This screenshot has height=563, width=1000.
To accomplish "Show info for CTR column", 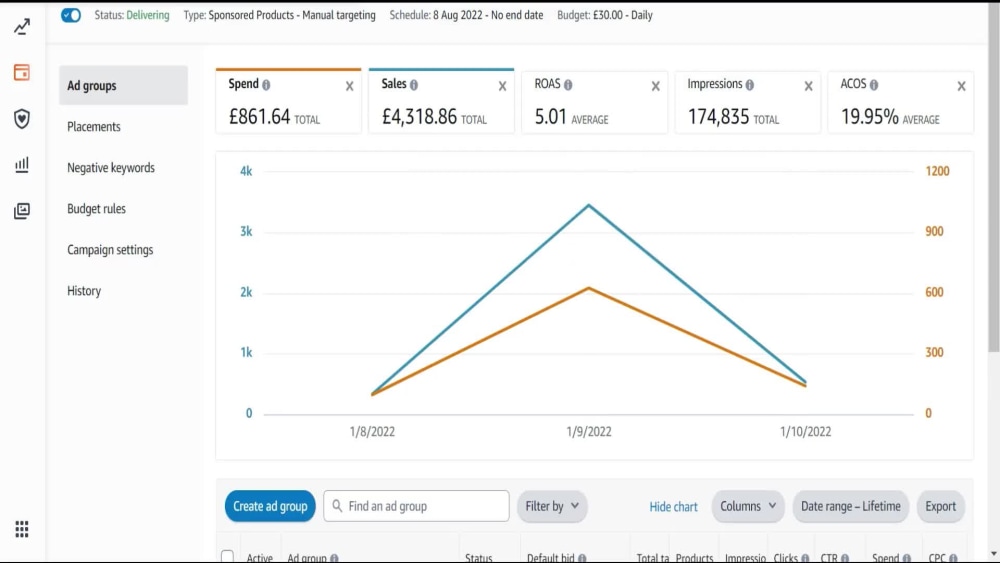I will (x=844, y=558).
